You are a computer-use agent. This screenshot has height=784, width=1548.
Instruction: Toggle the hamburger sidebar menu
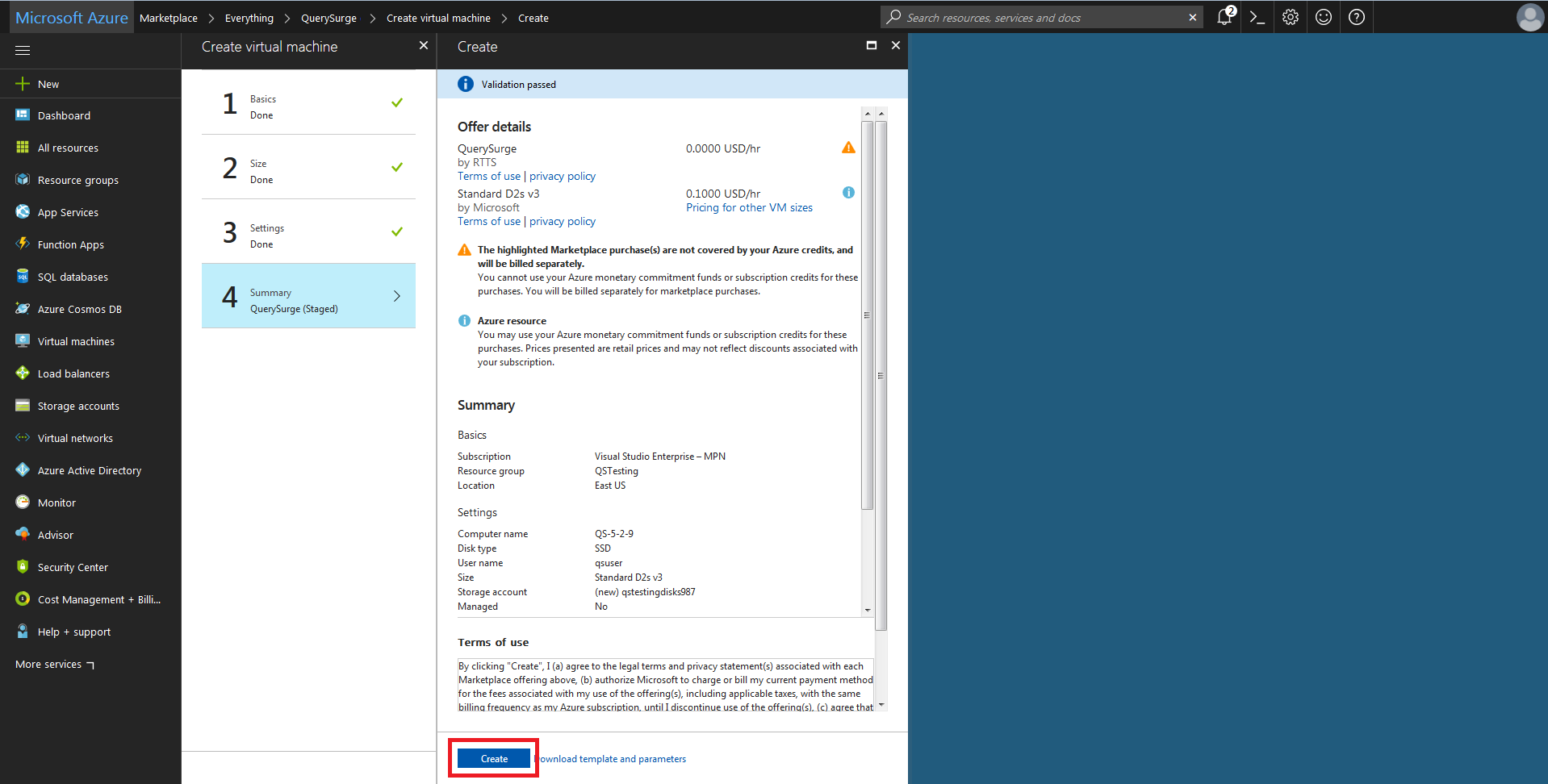coord(23,50)
